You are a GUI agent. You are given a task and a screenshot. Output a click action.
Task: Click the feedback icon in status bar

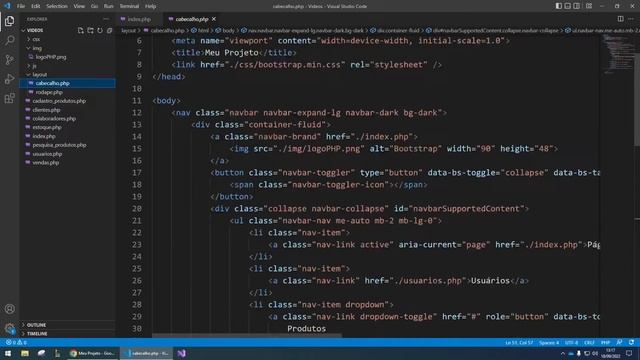point(620,342)
